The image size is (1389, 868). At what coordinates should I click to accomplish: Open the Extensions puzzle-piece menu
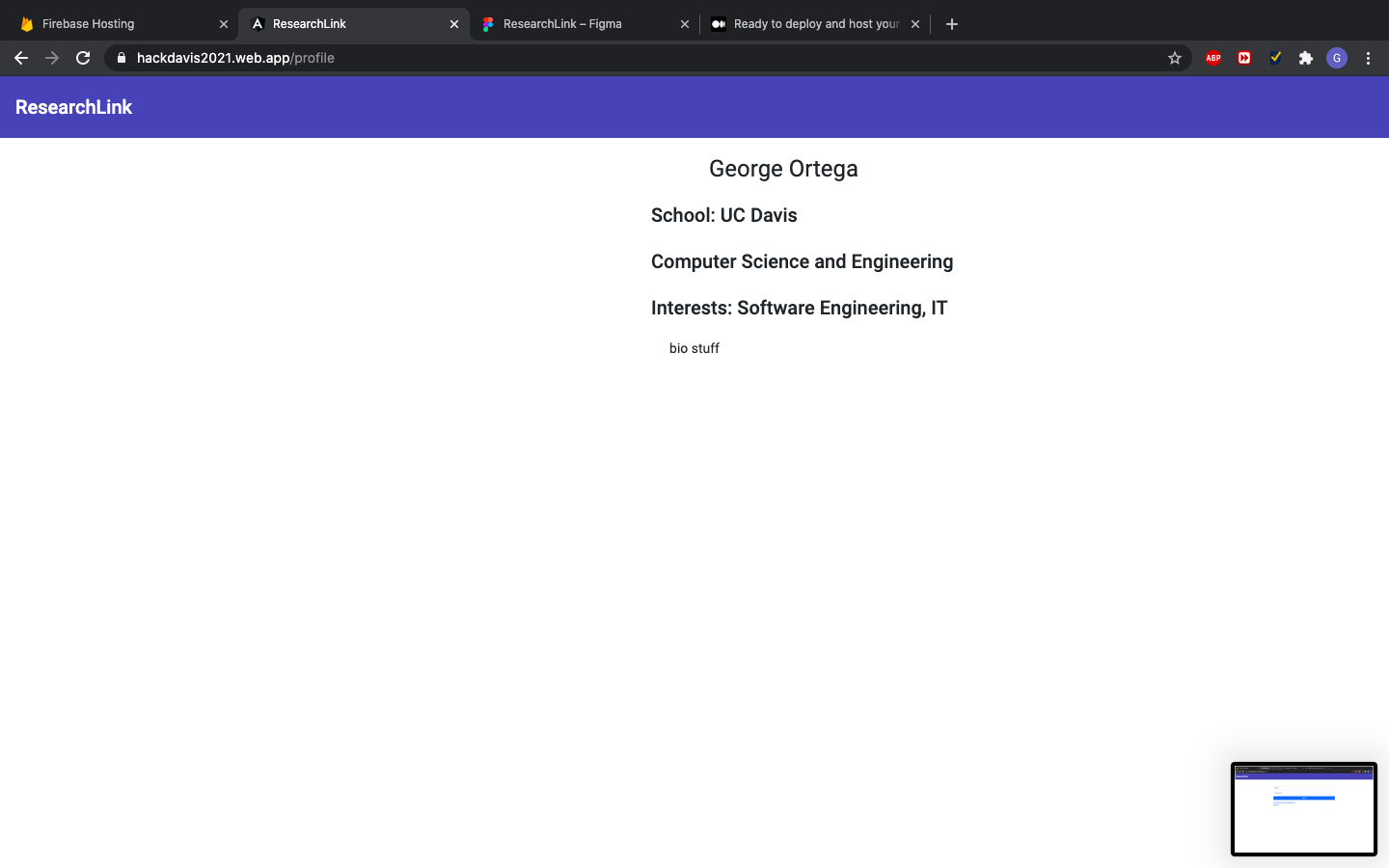[1306, 58]
